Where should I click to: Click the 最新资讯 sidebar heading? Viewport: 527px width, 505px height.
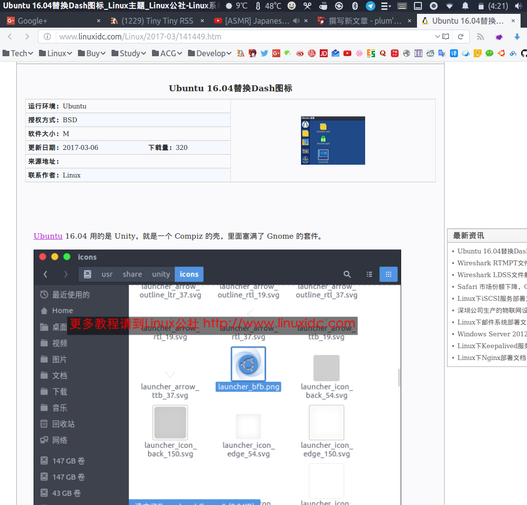469,235
